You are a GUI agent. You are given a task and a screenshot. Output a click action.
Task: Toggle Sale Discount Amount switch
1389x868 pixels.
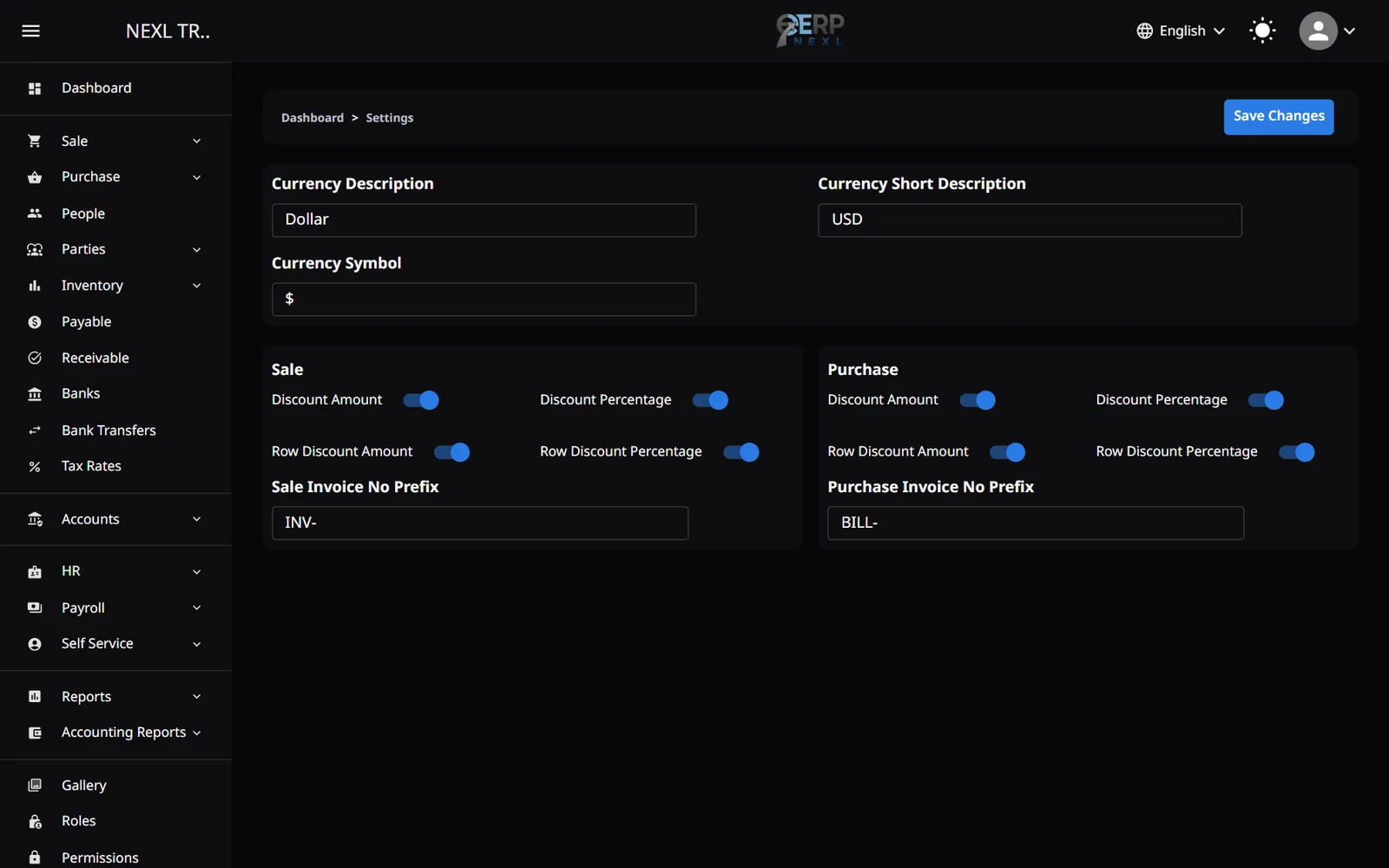(x=421, y=400)
